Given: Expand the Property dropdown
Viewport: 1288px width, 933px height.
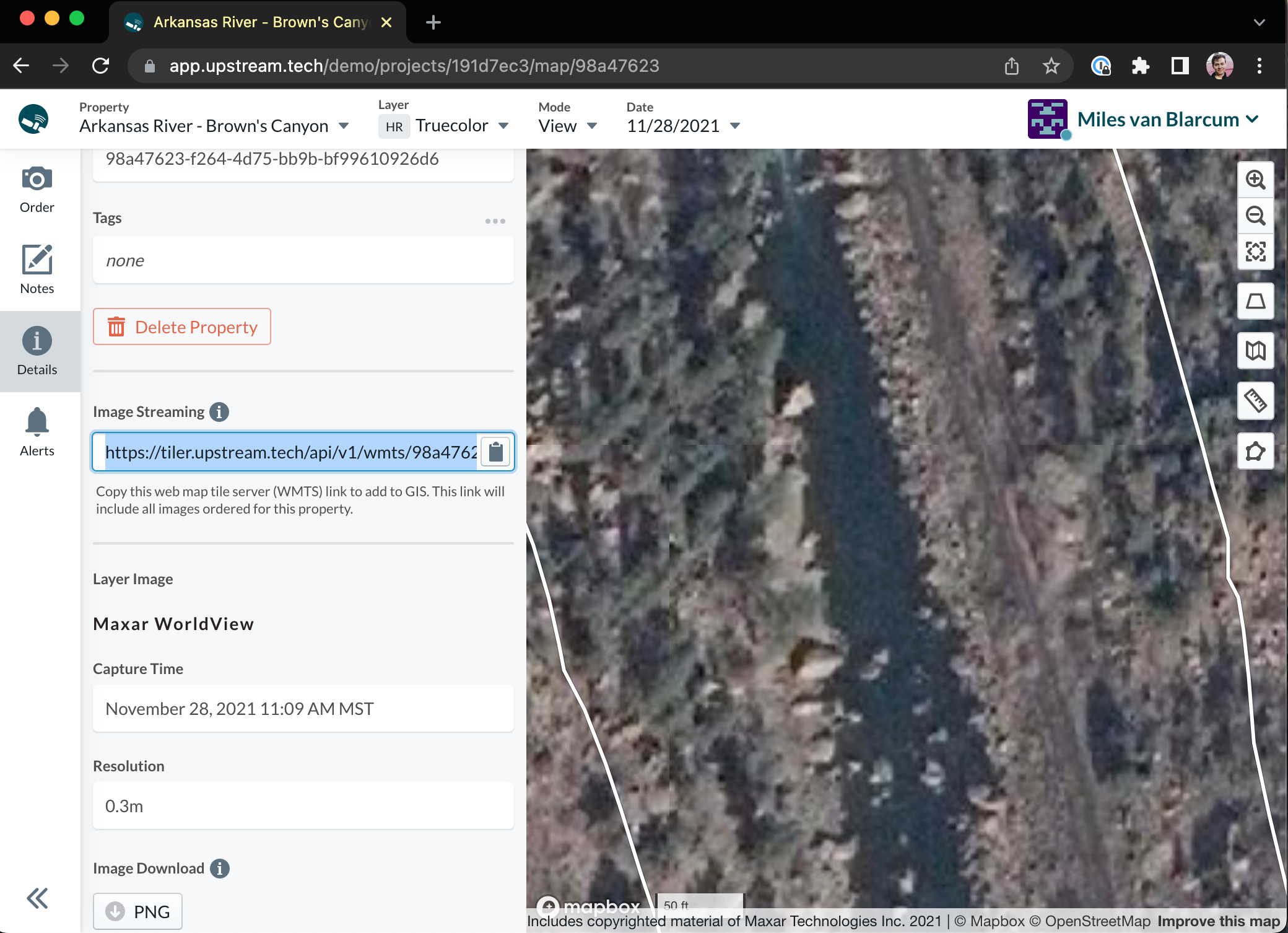Looking at the screenshot, I should point(344,126).
